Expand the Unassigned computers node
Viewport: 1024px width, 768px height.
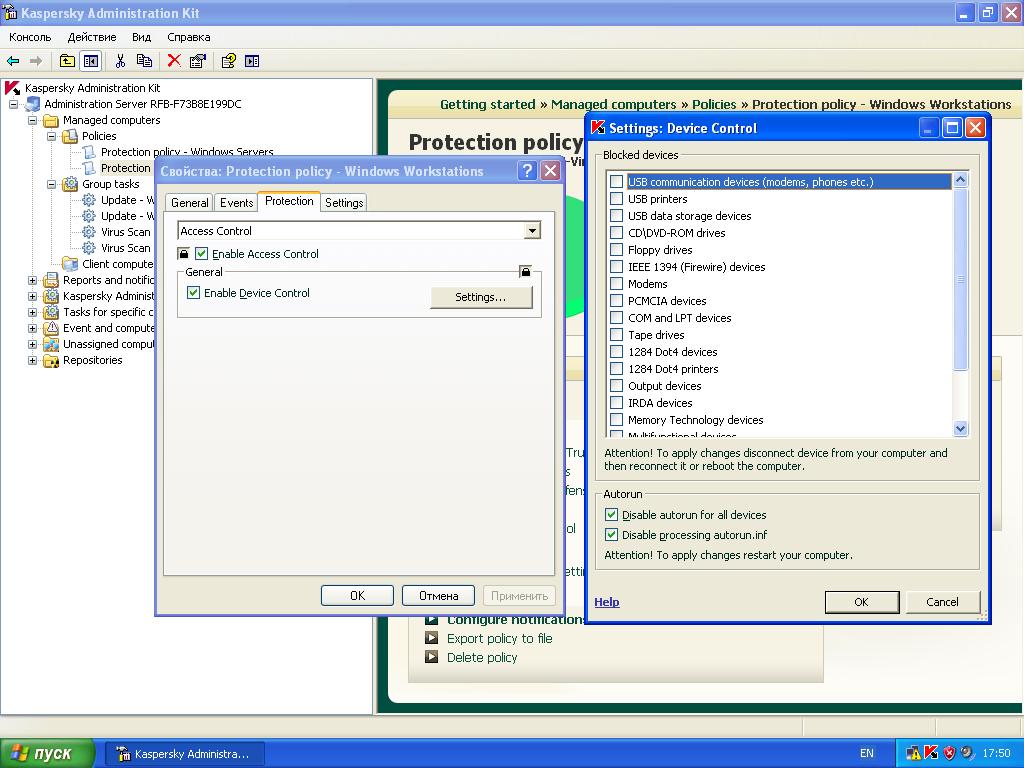[32, 344]
